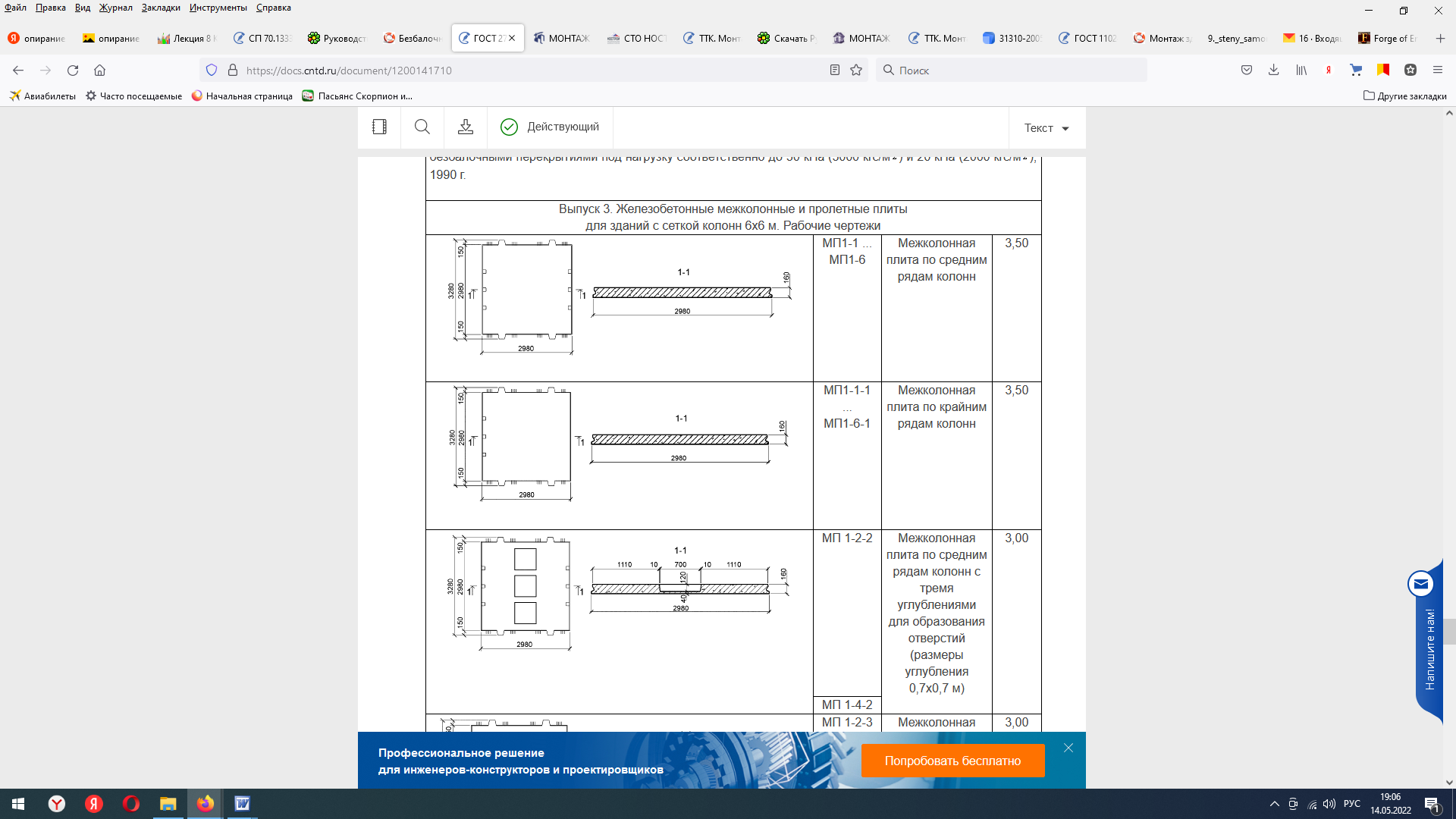Open the Правка menu
This screenshot has height=819, width=1456.
point(50,8)
